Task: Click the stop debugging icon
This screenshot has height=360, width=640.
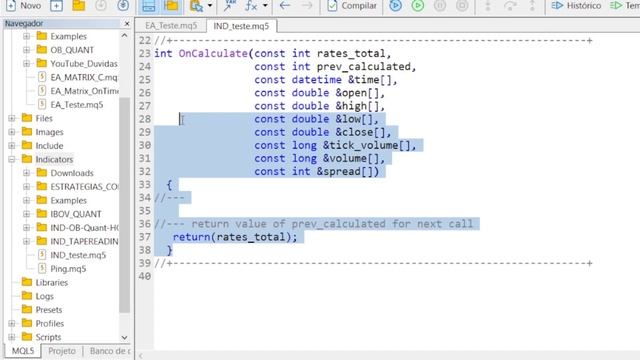Action: (x=462, y=5)
